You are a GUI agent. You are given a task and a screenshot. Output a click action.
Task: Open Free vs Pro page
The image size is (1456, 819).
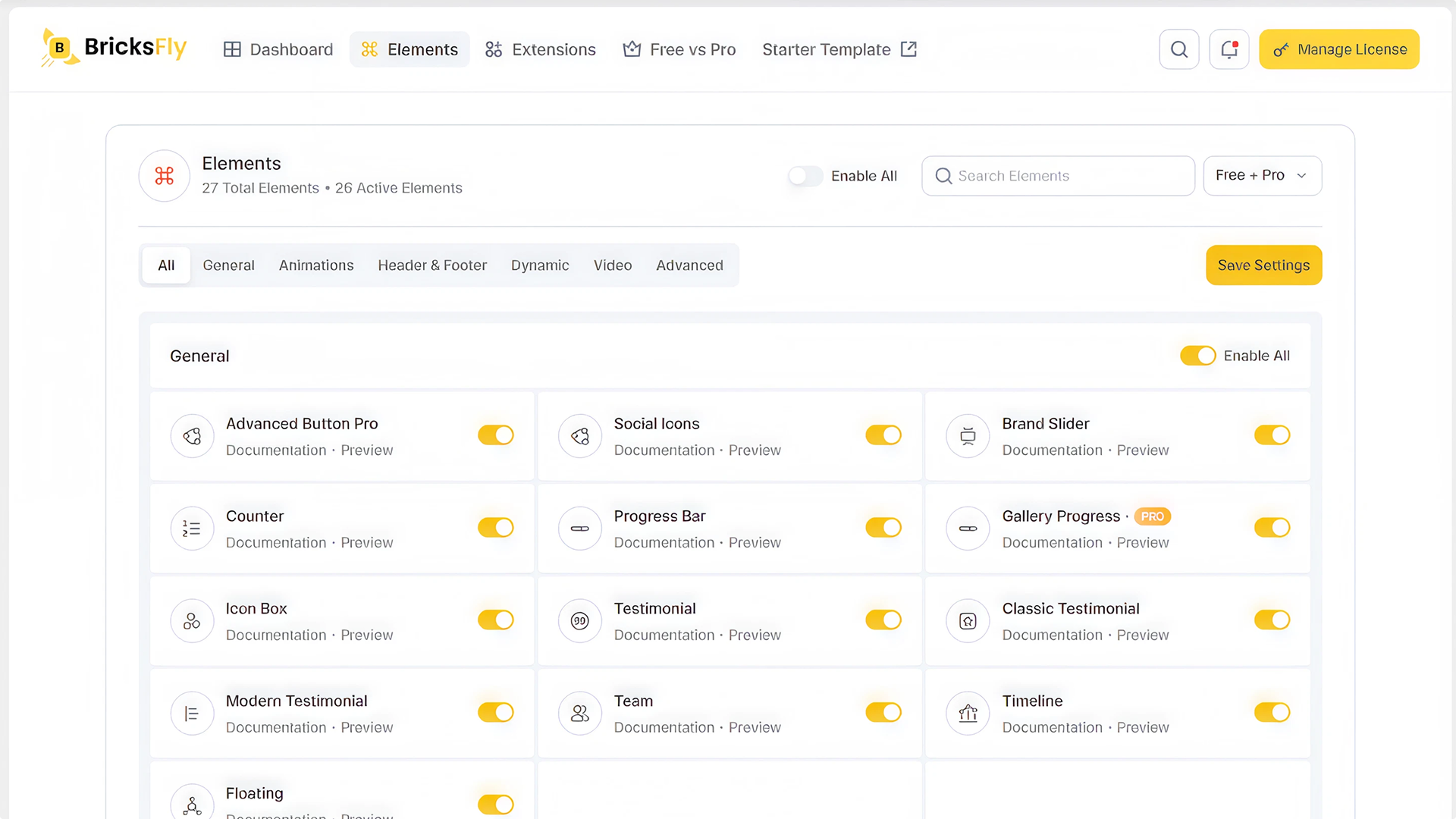679,49
